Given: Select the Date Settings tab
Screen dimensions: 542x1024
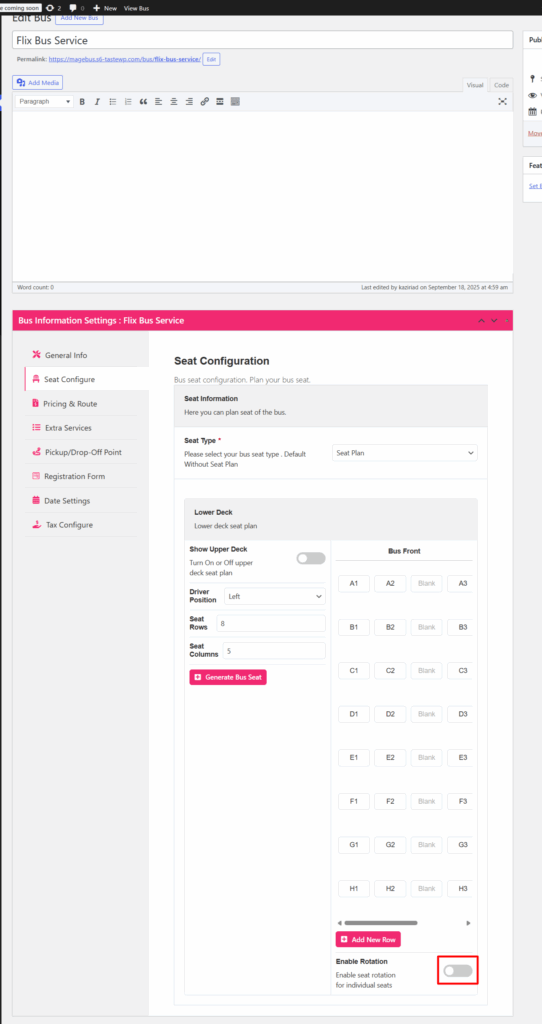Looking at the screenshot, I should pyautogui.click(x=67, y=501).
